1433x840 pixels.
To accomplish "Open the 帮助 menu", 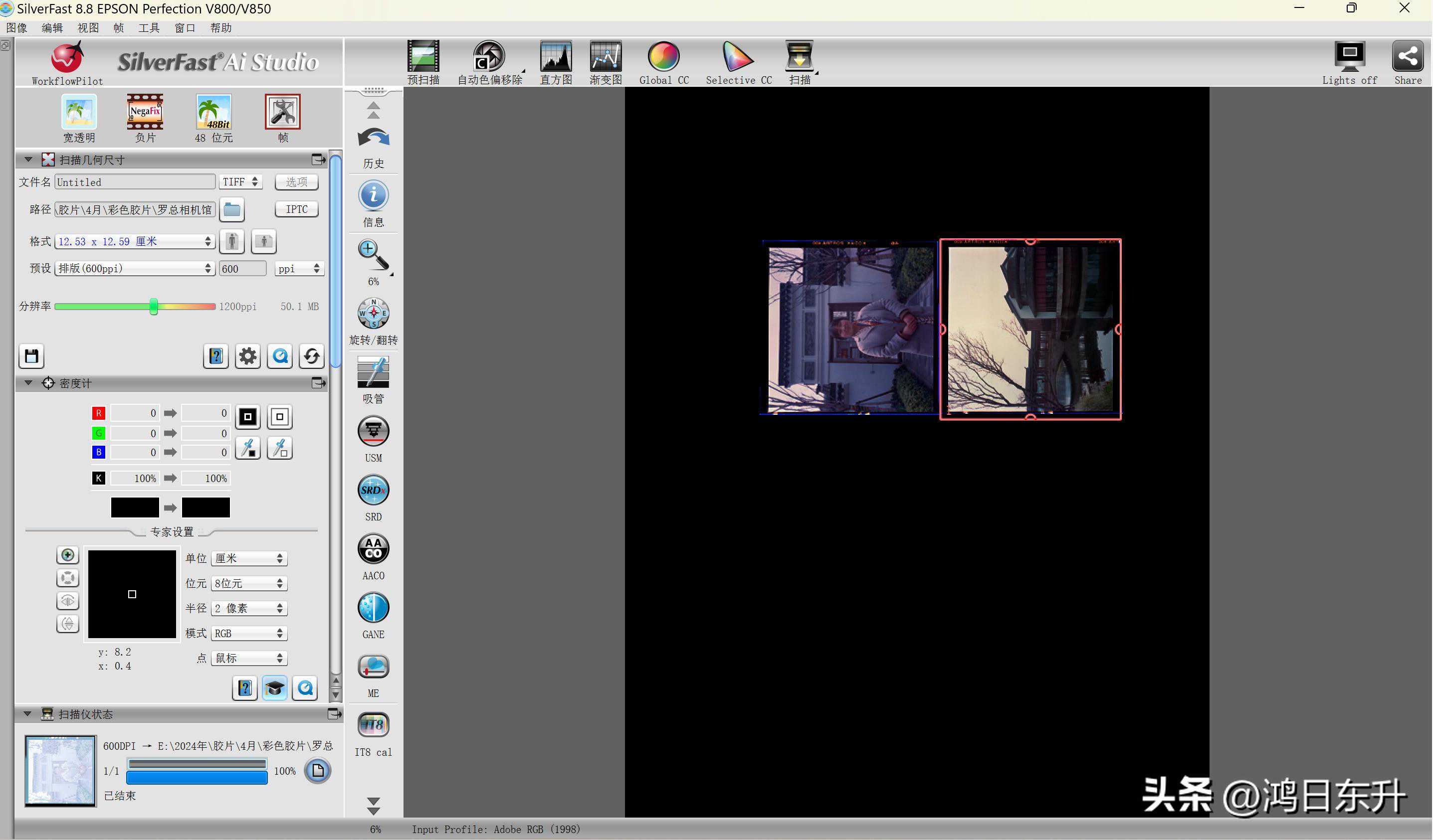I will pos(220,28).
